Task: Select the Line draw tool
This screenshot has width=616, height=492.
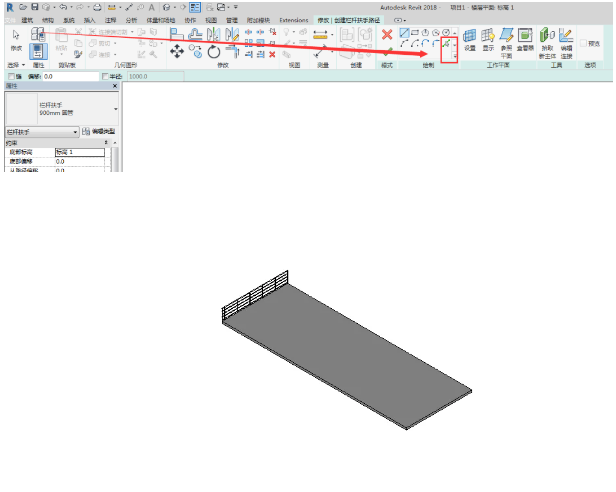Action: (404, 32)
